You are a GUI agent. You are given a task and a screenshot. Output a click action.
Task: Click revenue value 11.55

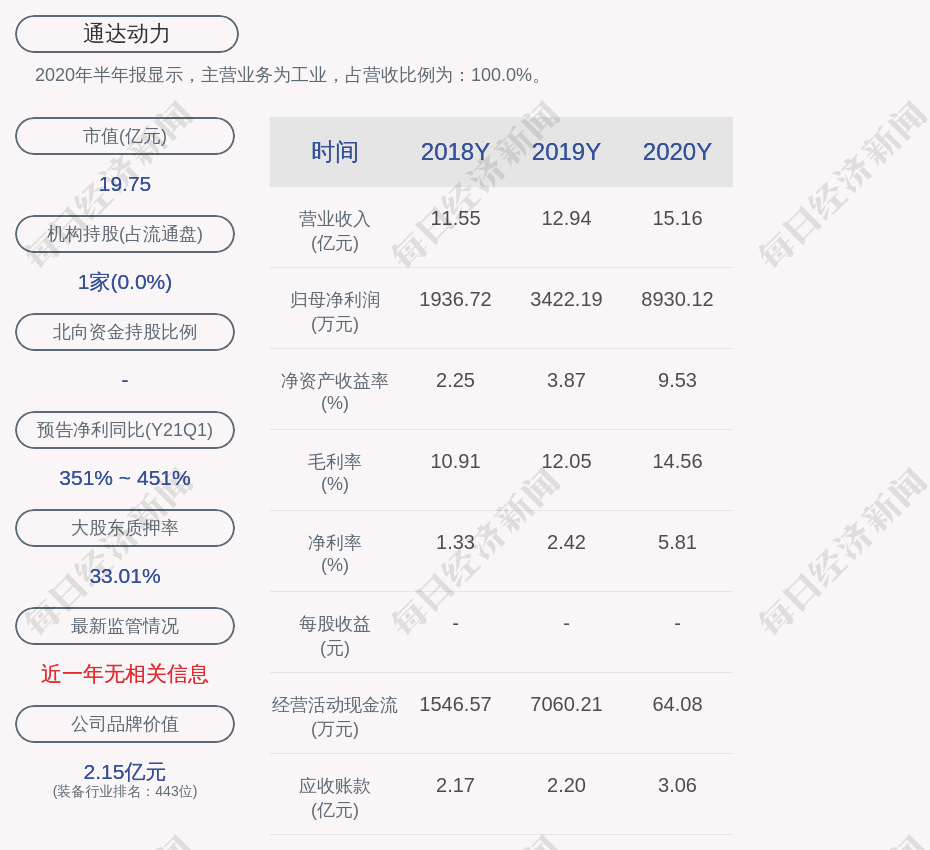[455, 218]
